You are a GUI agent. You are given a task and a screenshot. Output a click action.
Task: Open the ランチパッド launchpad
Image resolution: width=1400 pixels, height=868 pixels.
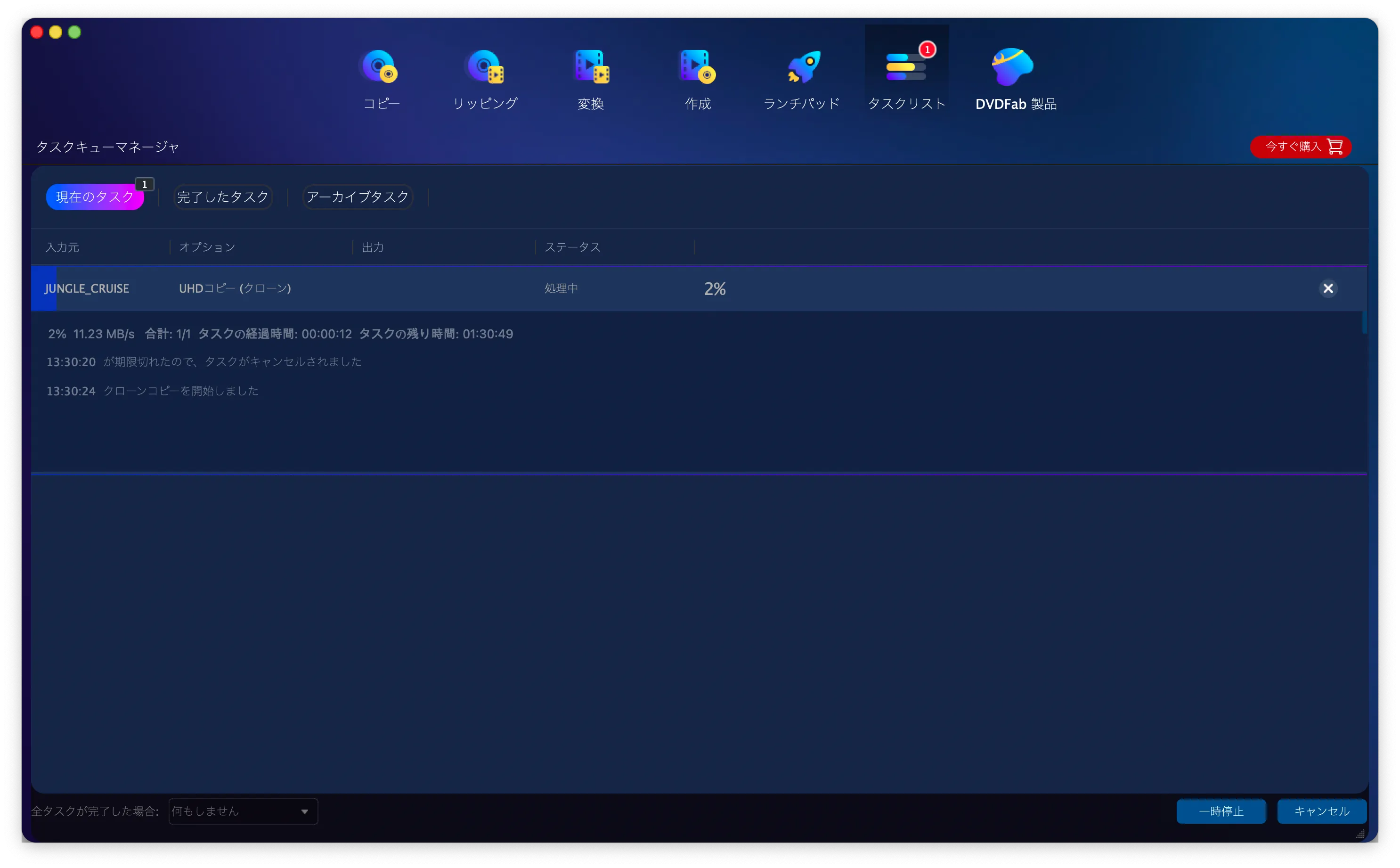point(802,79)
